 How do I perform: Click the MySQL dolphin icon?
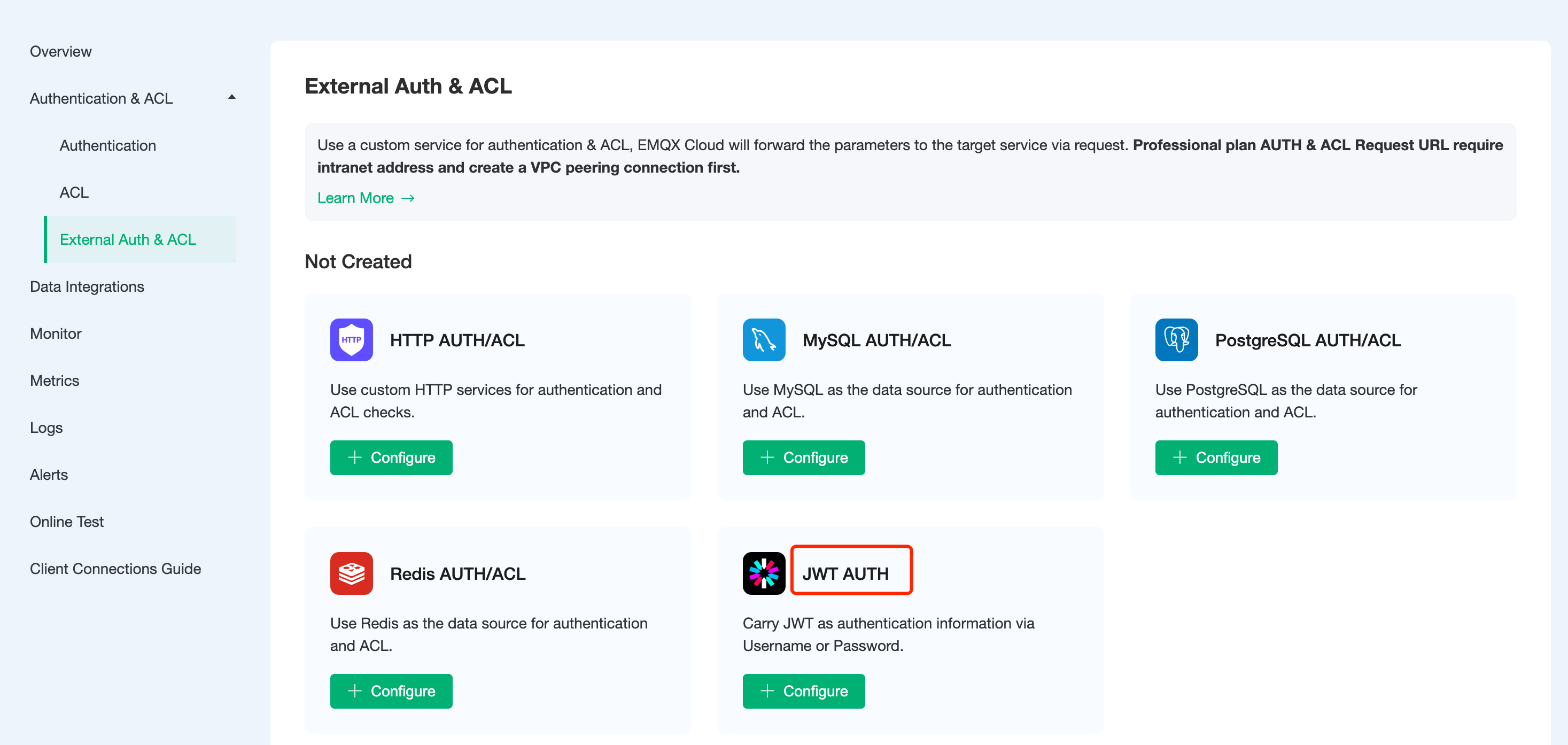[x=764, y=340]
